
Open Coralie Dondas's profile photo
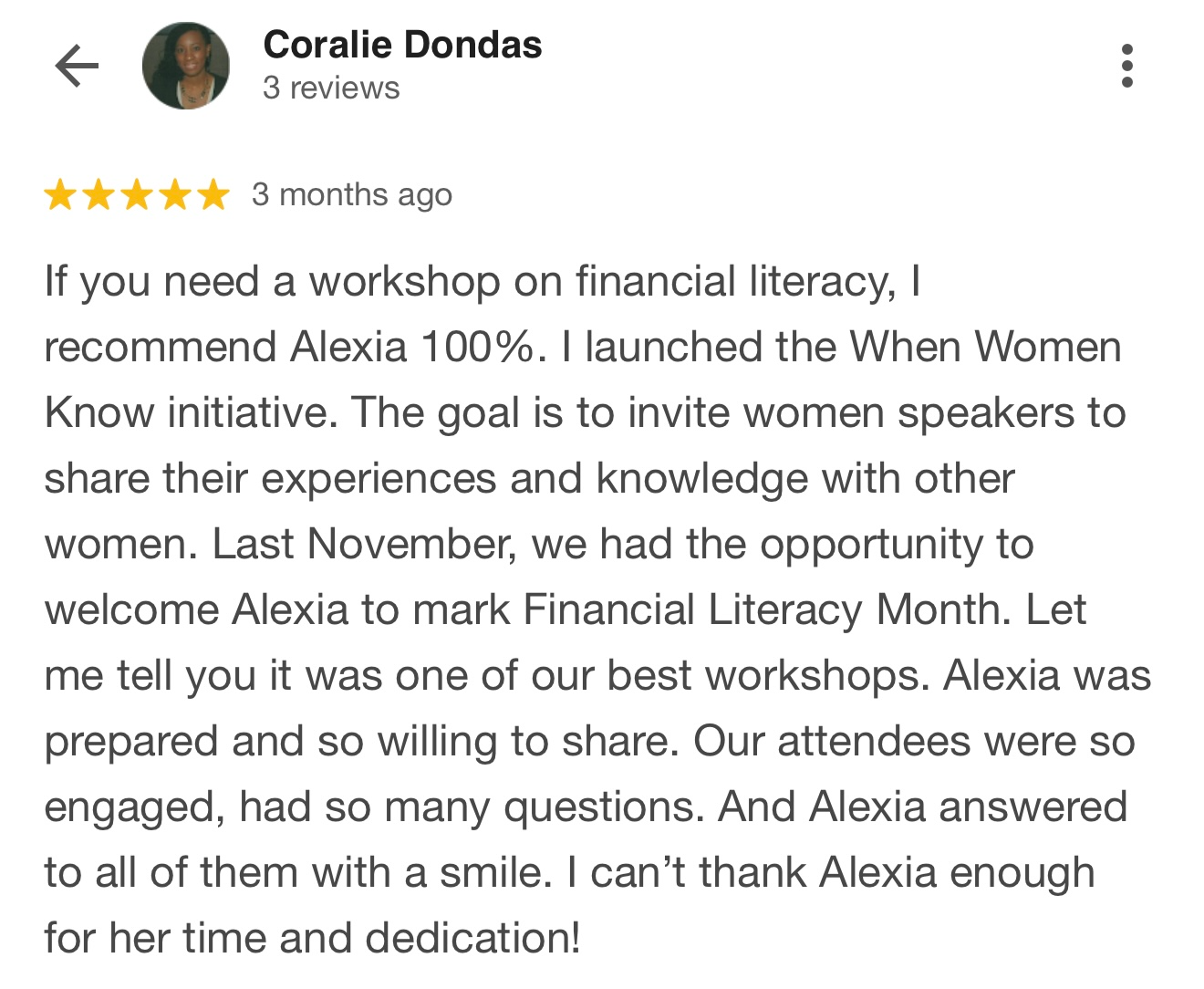point(186,66)
